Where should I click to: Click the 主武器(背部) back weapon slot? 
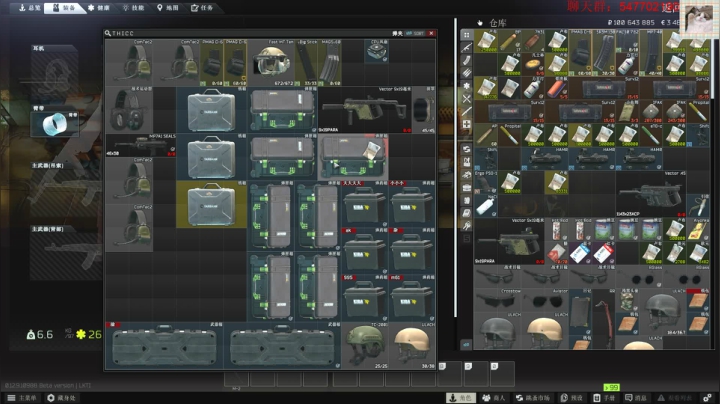pos(67,254)
